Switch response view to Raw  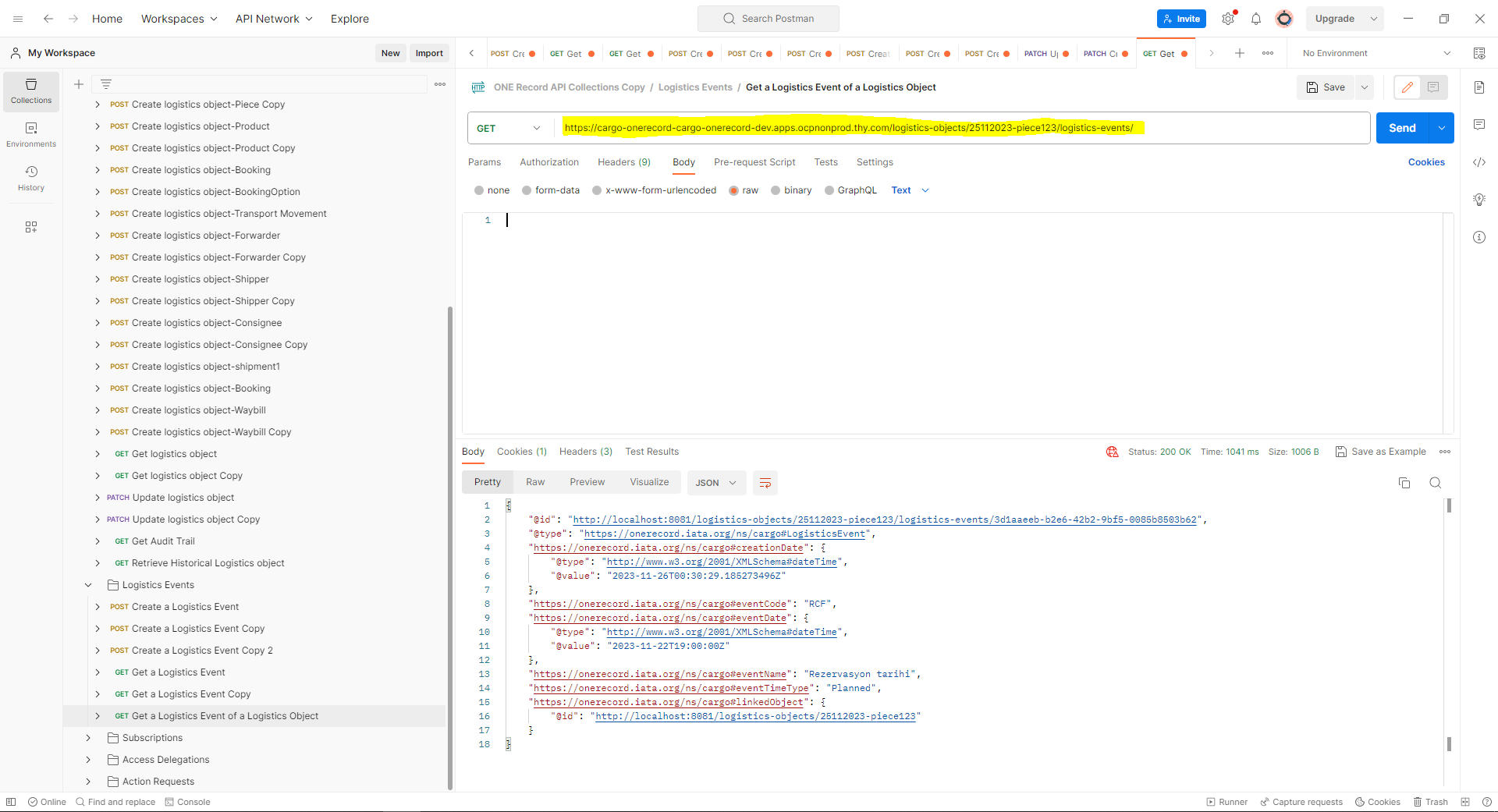(x=535, y=482)
